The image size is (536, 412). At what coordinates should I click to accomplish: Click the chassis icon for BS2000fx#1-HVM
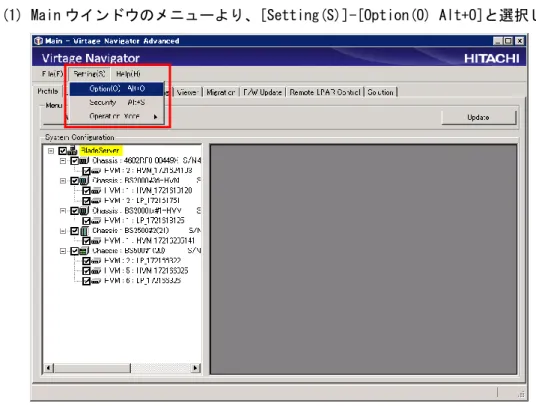[84, 211]
